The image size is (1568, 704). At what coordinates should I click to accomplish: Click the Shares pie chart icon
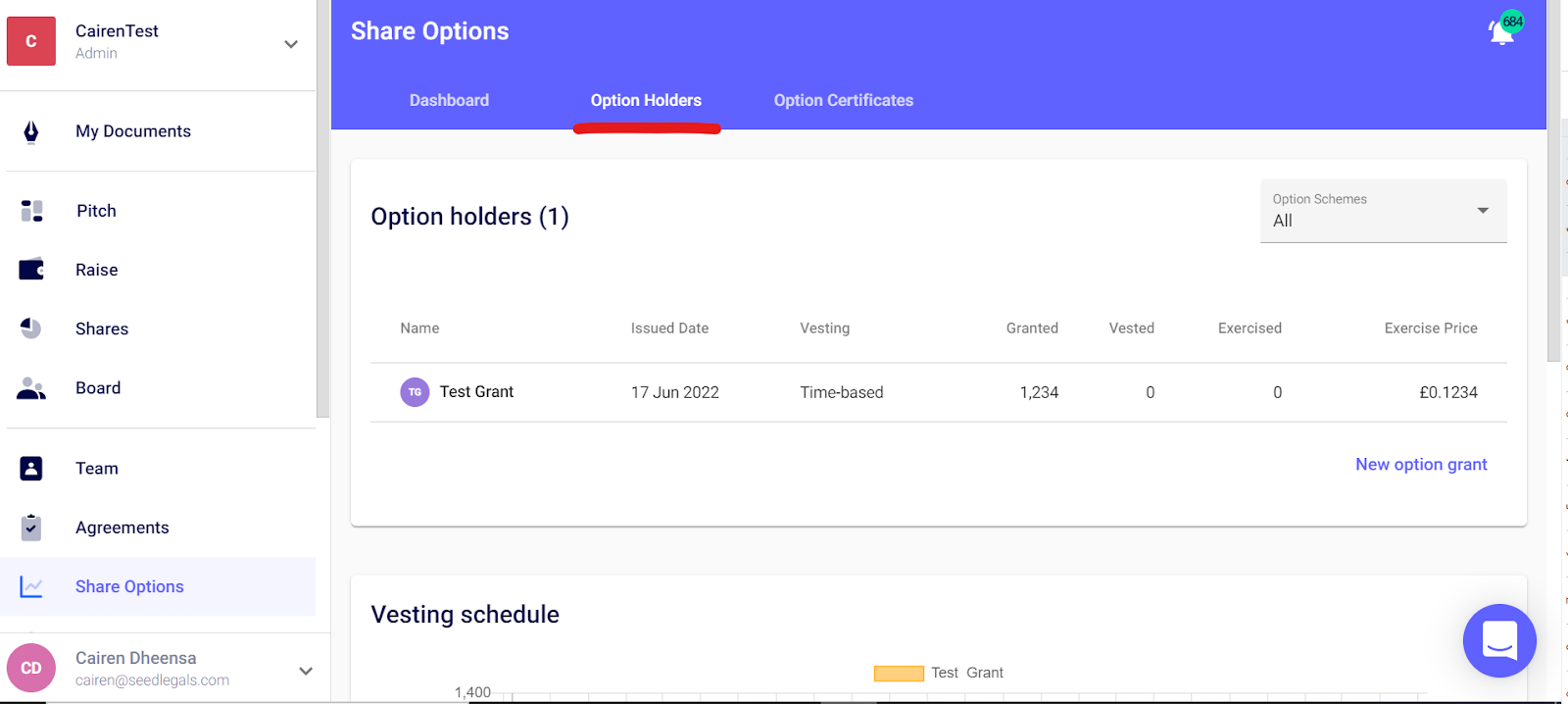point(31,328)
